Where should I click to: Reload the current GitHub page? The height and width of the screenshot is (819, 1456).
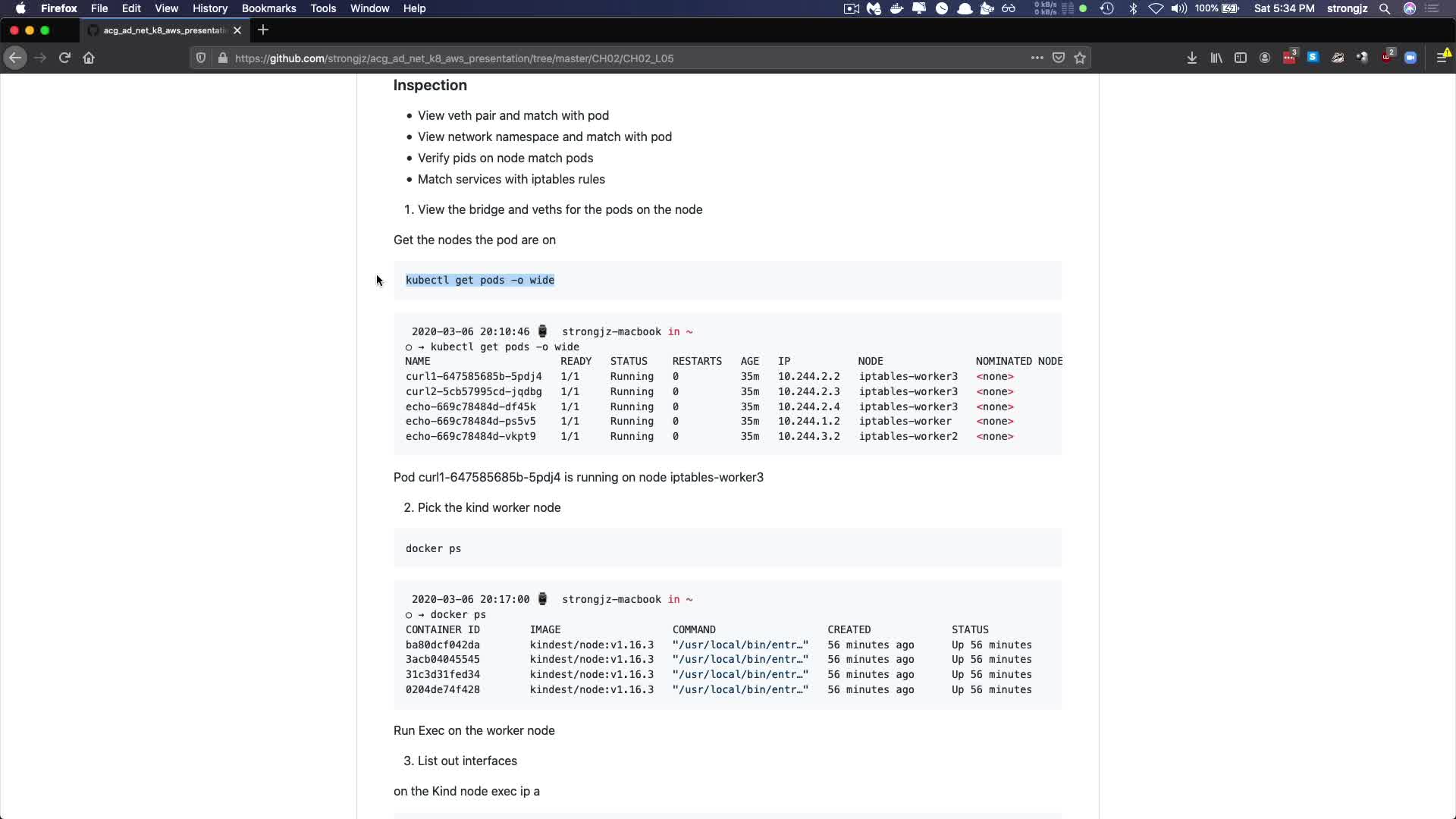point(64,58)
